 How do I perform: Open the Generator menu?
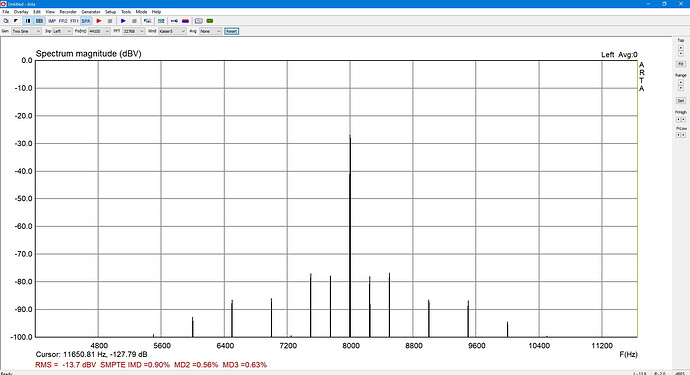click(91, 12)
